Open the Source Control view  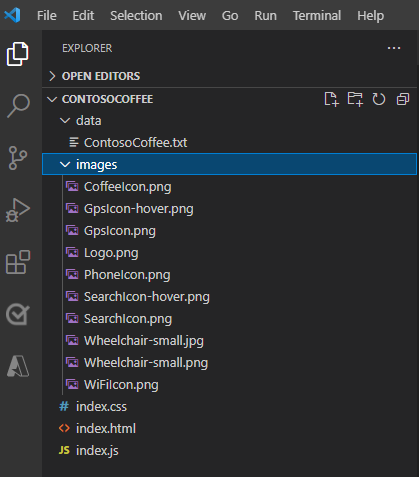pos(18,158)
